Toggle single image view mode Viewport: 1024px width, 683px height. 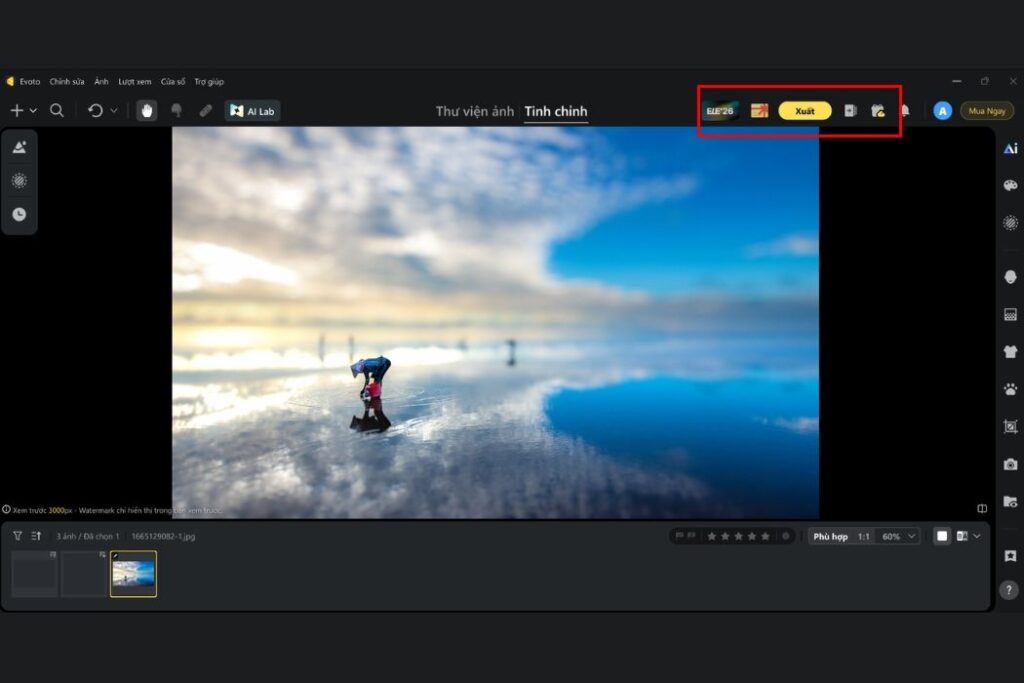tap(942, 536)
